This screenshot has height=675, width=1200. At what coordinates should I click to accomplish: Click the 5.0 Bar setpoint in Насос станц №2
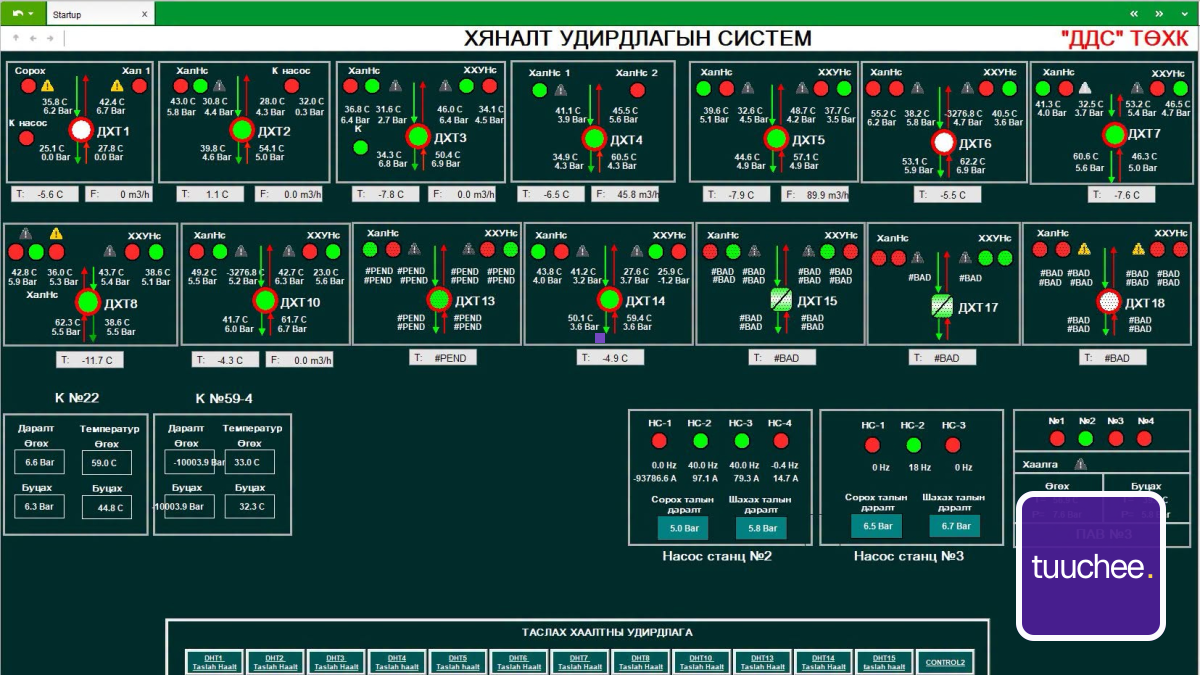click(683, 528)
